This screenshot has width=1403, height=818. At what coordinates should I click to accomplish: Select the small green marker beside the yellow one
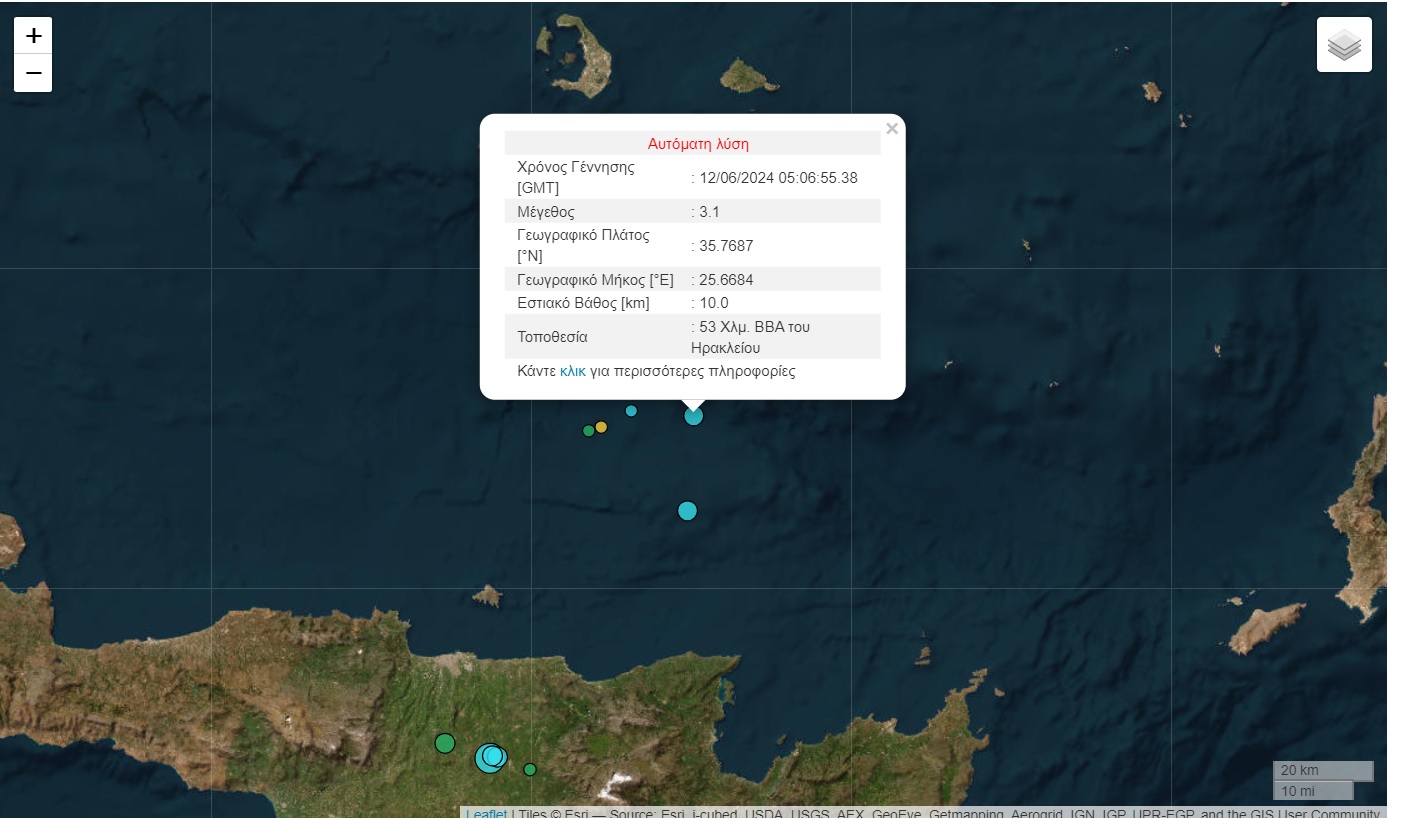click(x=588, y=431)
